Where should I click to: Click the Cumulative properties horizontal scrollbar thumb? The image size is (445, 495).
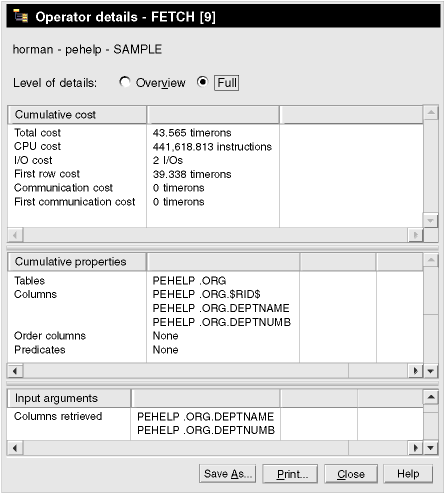(x=186, y=371)
